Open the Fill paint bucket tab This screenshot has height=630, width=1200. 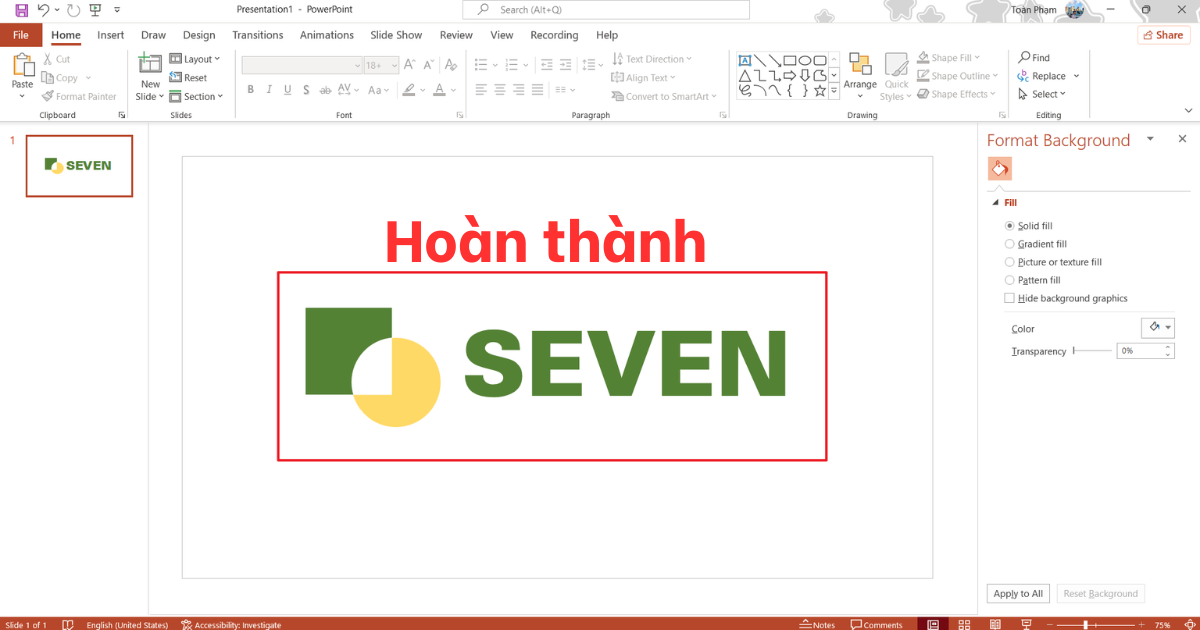coord(1000,168)
